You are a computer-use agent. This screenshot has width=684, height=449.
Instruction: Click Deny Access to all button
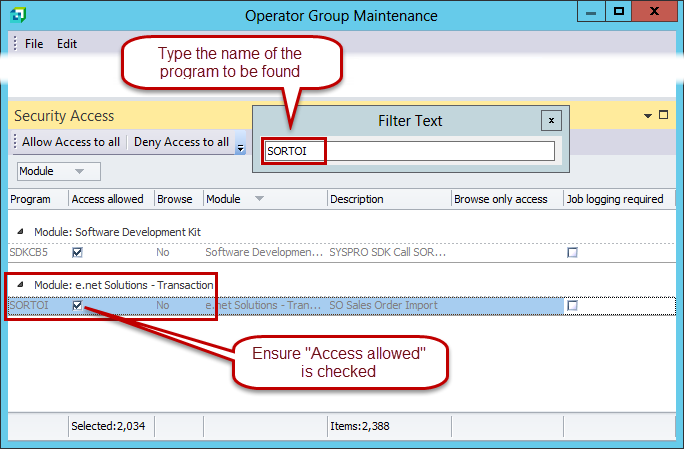tap(181, 143)
